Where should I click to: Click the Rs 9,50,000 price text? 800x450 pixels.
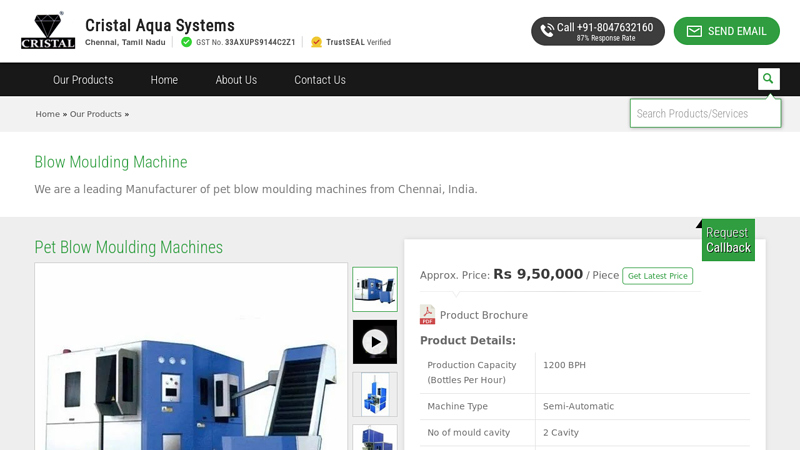click(x=538, y=274)
